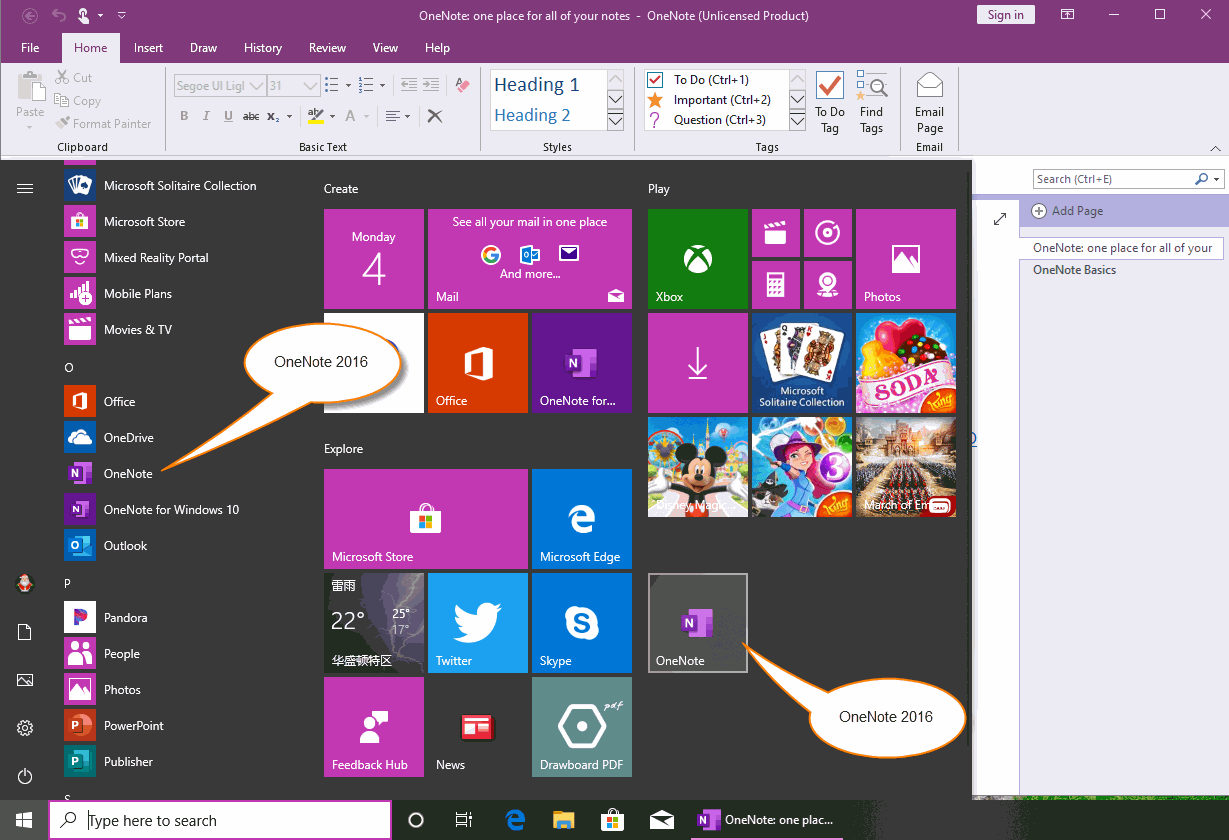Toggle full page view with the expand arrows
The width and height of the screenshot is (1229, 840).
[x=999, y=219]
